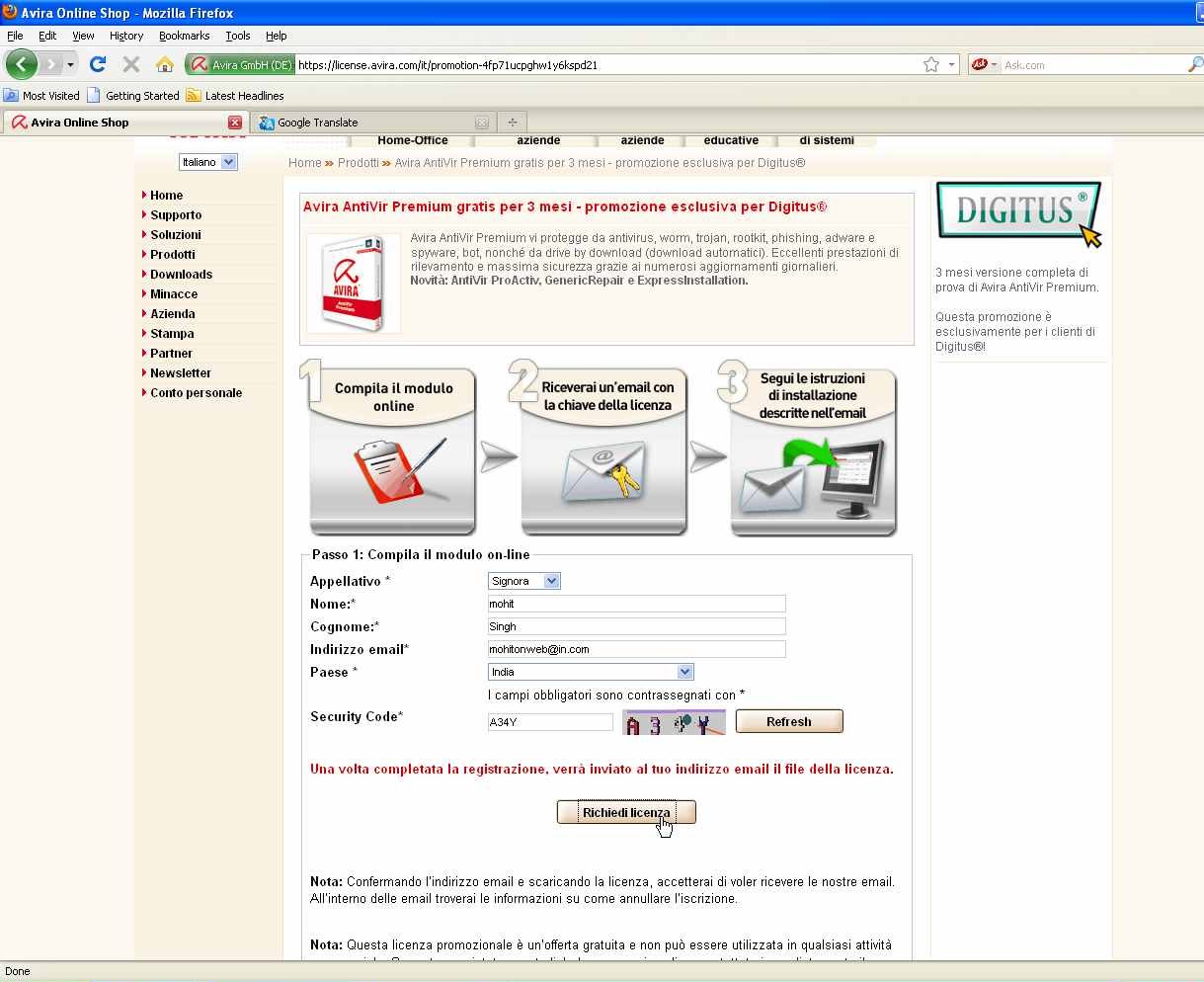Reload the page with the Refresh icon
Screen dimensions: 1204x982
(x=97, y=64)
